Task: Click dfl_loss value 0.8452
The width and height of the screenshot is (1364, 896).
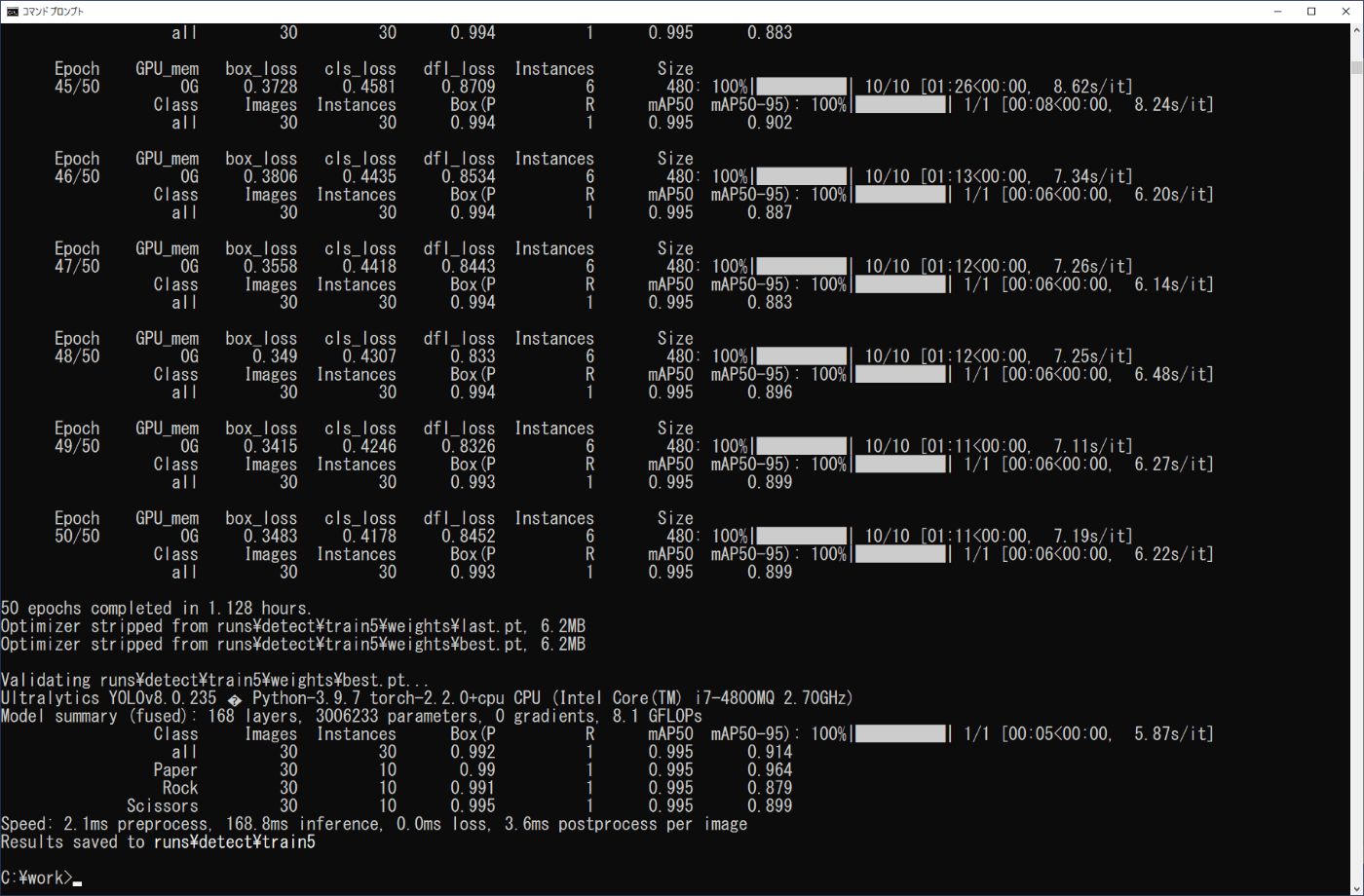Action: click(x=469, y=536)
